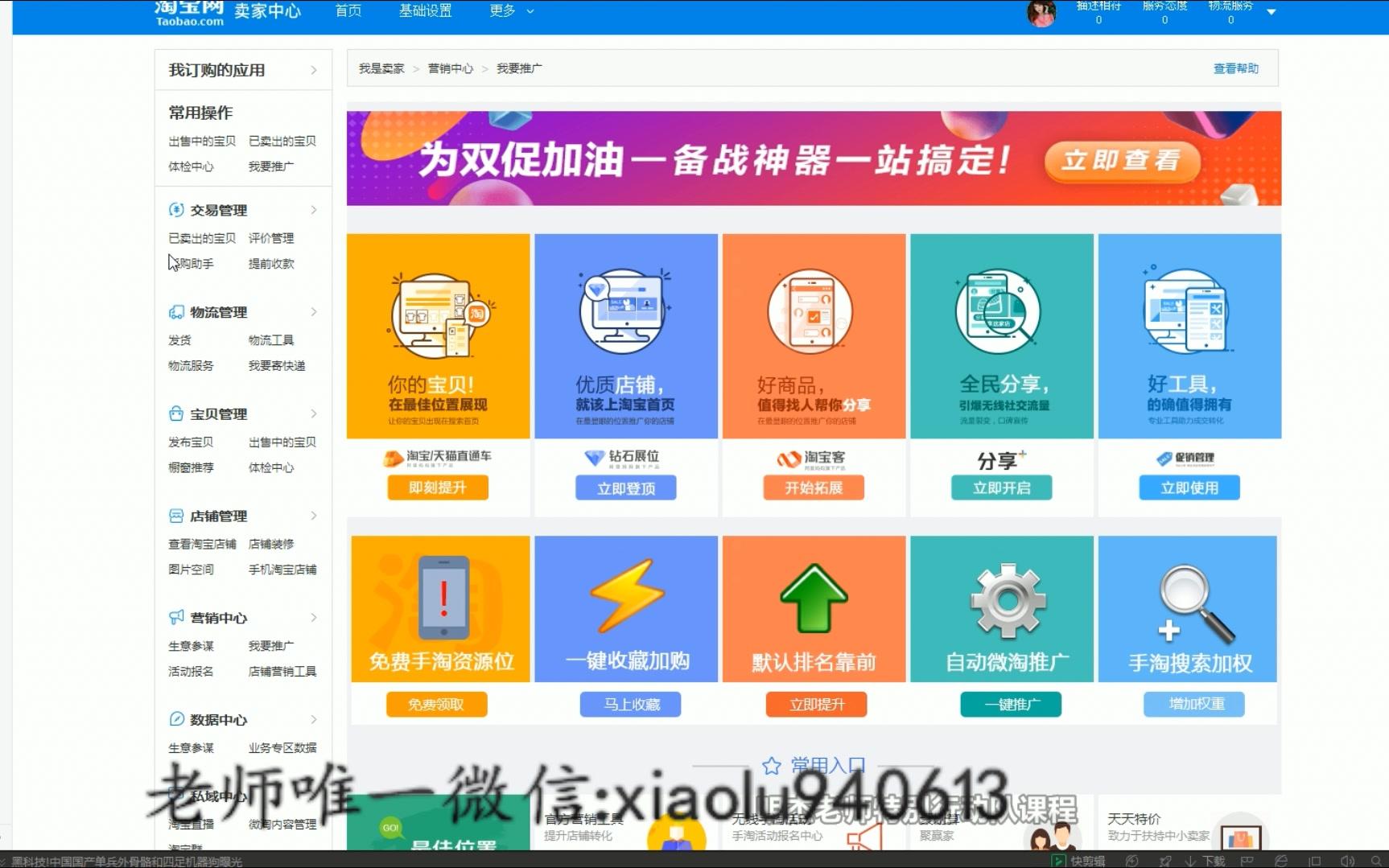Image resolution: width=1389 pixels, height=868 pixels.
Task: Expand the 营销中心 chevron arrow
Action: pyautogui.click(x=314, y=618)
